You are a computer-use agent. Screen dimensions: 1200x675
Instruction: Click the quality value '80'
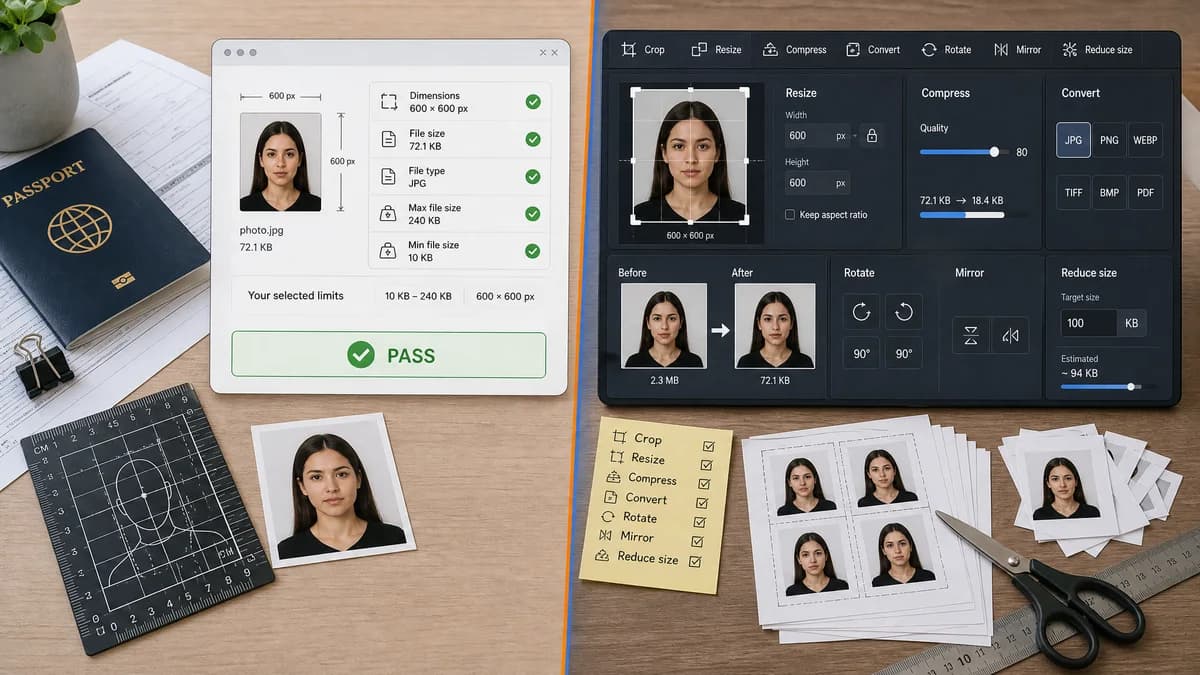point(1022,153)
